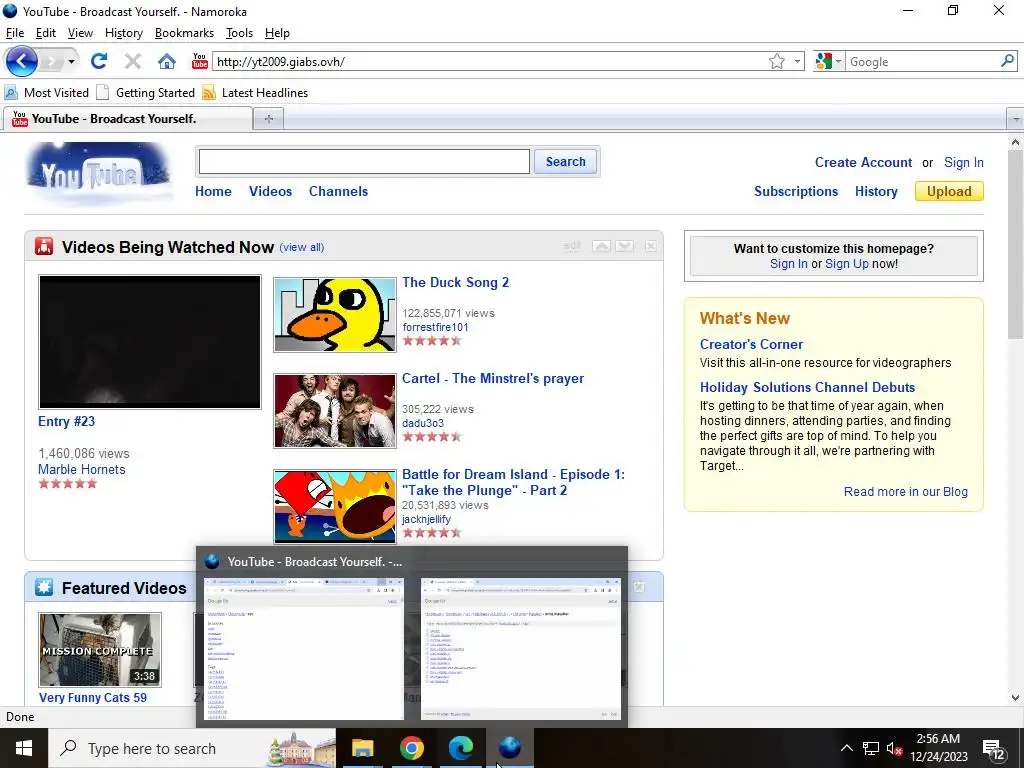Viewport: 1024px width, 768px height.
Task: Open Marble Hornets channel link
Action: pyautogui.click(x=82, y=469)
